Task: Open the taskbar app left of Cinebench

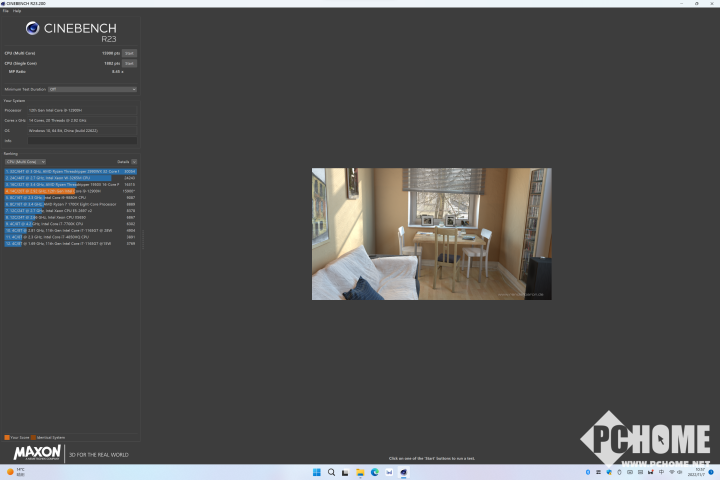Action: coord(389,472)
